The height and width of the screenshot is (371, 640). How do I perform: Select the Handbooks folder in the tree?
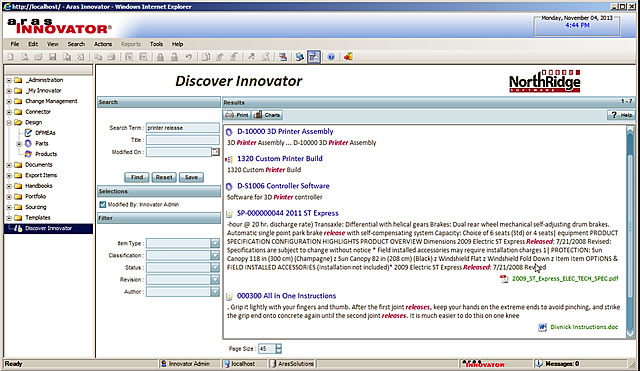tap(39, 186)
